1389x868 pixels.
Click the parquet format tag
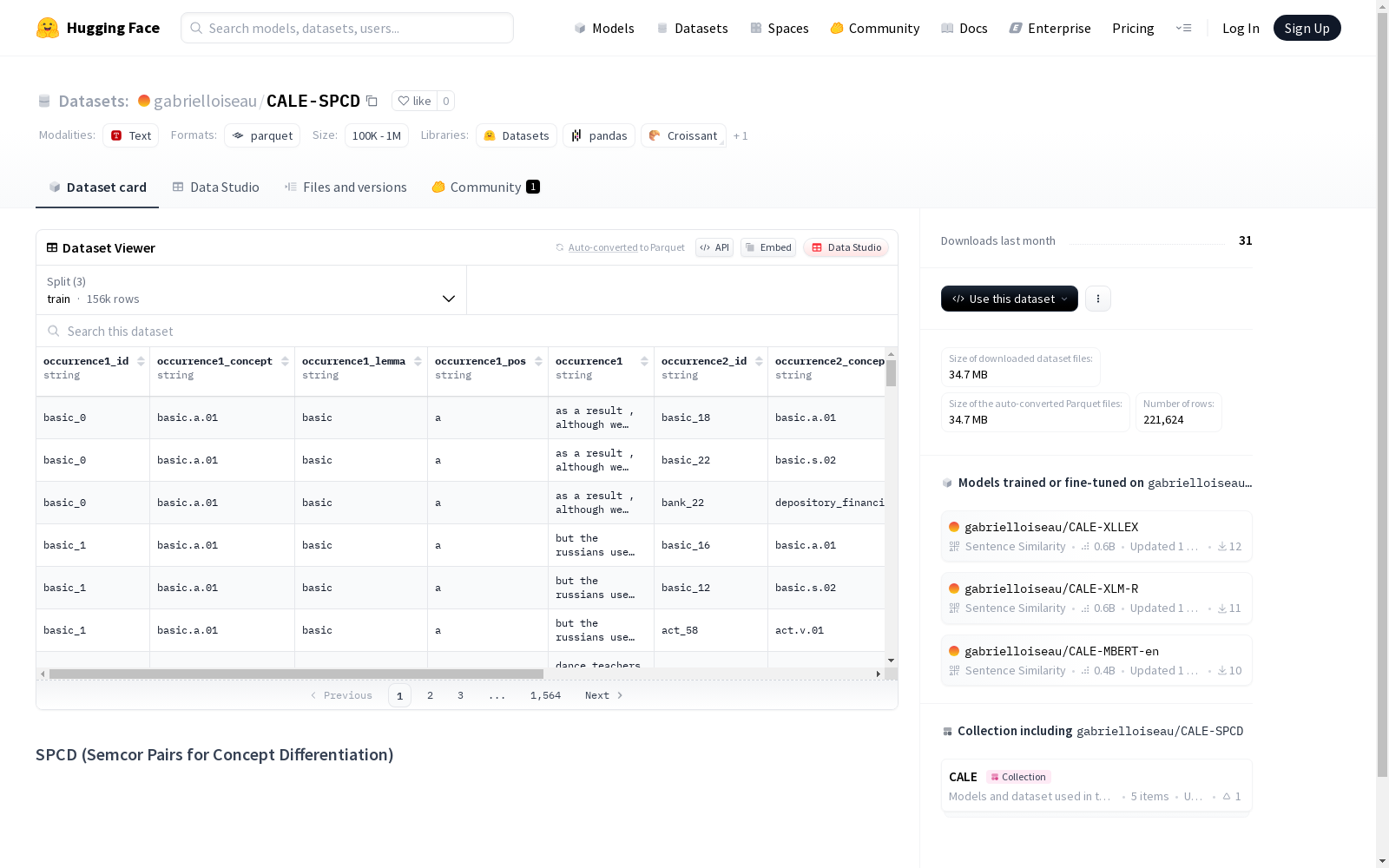pyautogui.click(x=262, y=135)
